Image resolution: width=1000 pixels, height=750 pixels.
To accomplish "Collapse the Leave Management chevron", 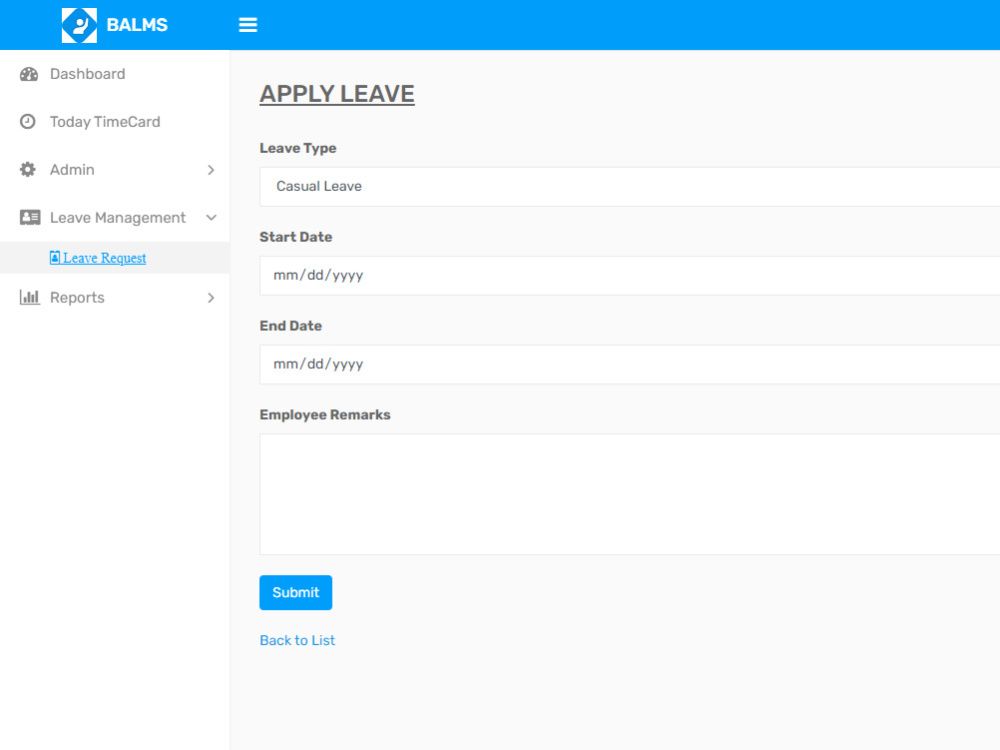I will 211,217.
